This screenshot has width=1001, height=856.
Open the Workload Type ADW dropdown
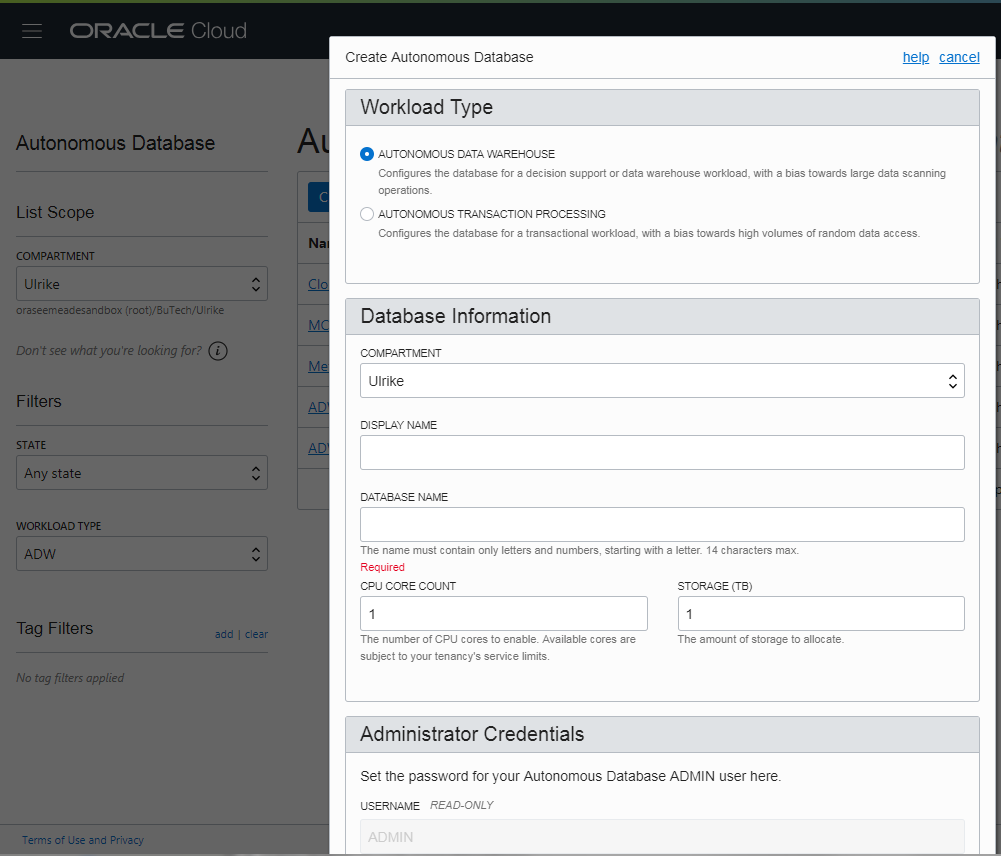[x=142, y=554]
